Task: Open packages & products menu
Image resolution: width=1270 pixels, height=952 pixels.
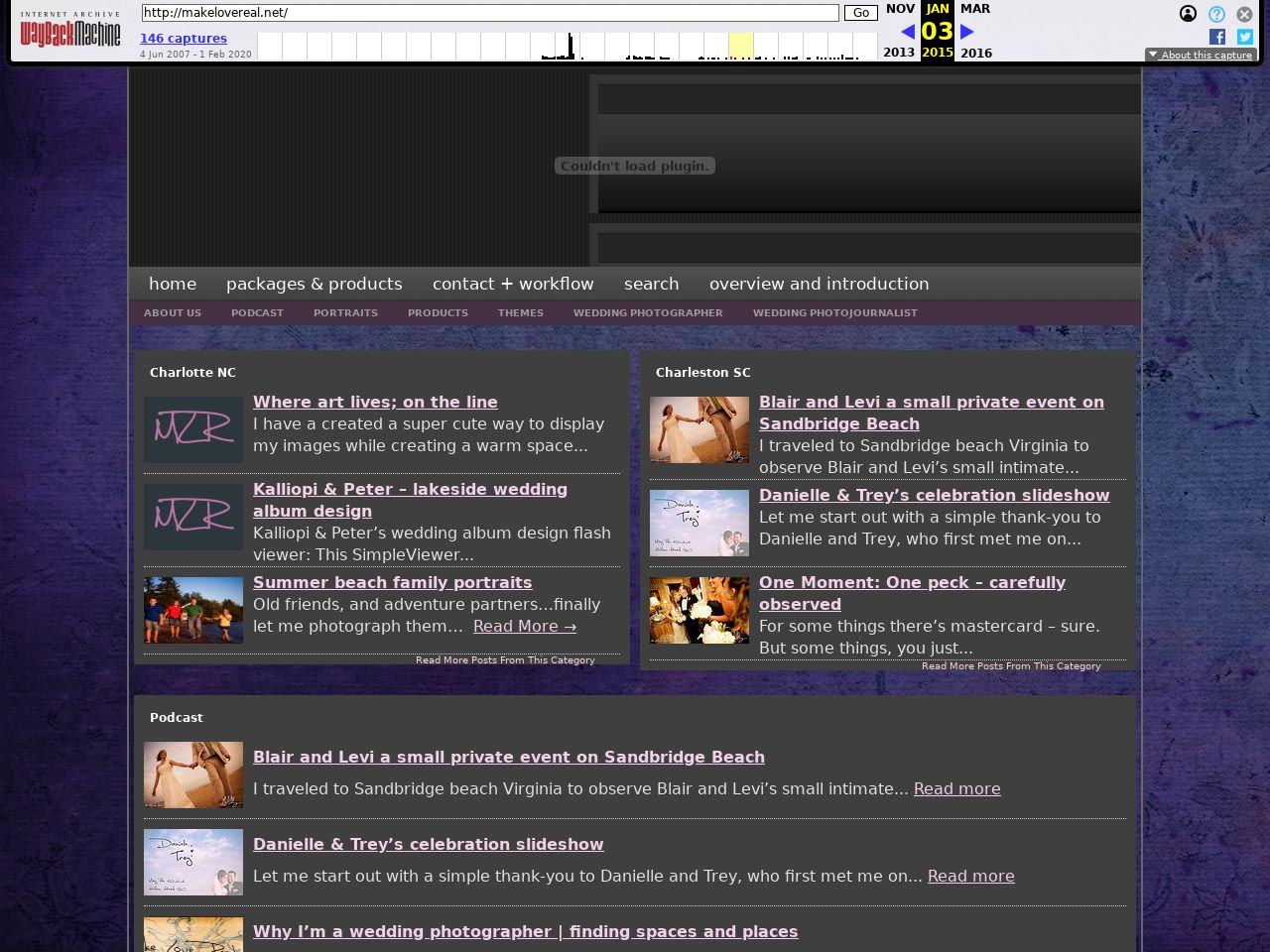Action: 314,284
